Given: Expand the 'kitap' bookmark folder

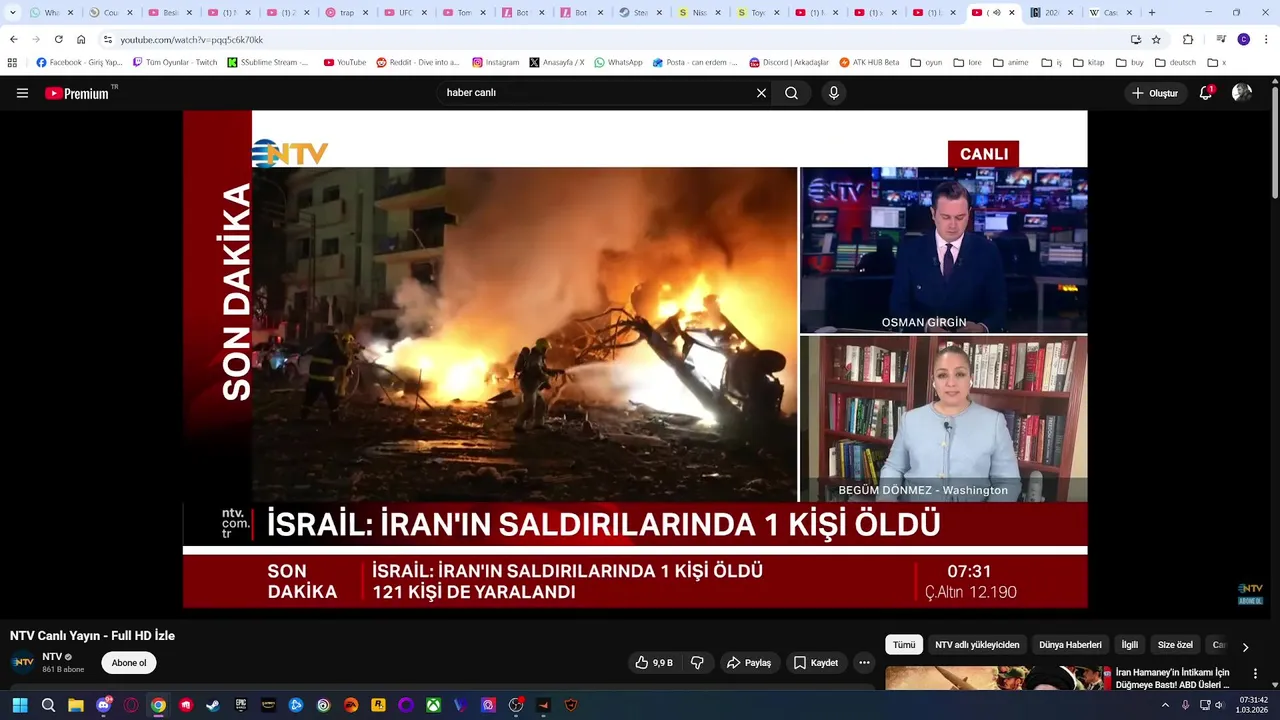Looking at the screenshot, I should 1088,62.
